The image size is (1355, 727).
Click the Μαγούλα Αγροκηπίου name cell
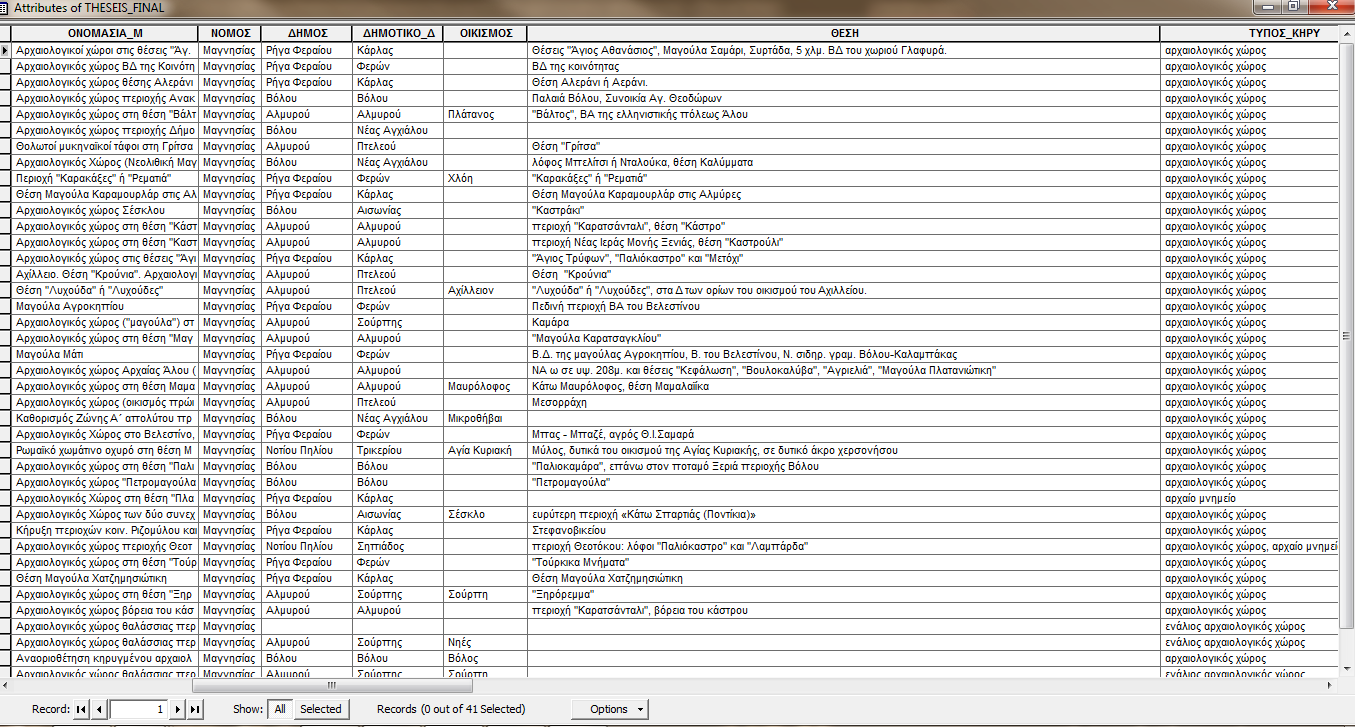105,306
